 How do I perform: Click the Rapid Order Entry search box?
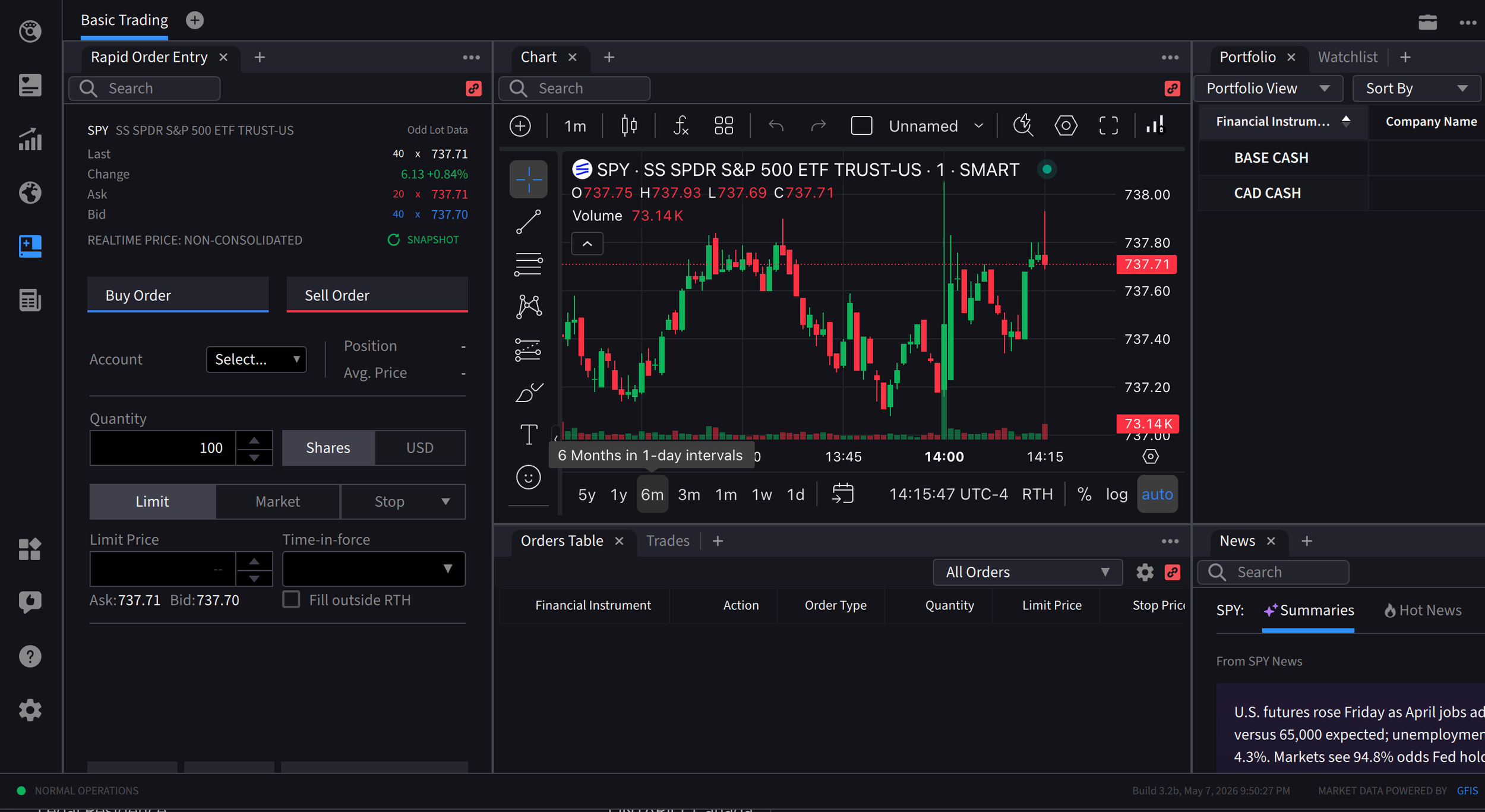[144, 89]
